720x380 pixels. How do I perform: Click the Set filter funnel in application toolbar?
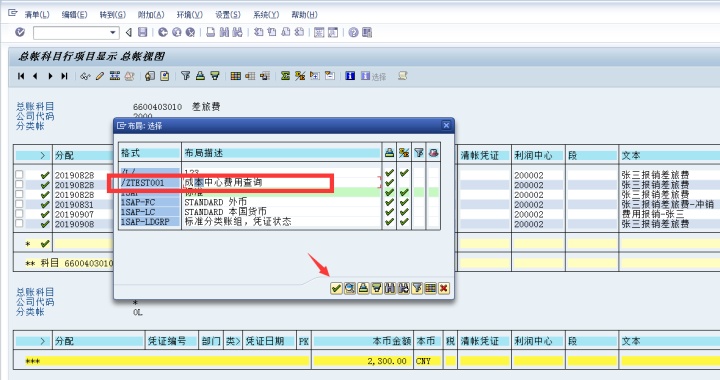coord(186,76)
